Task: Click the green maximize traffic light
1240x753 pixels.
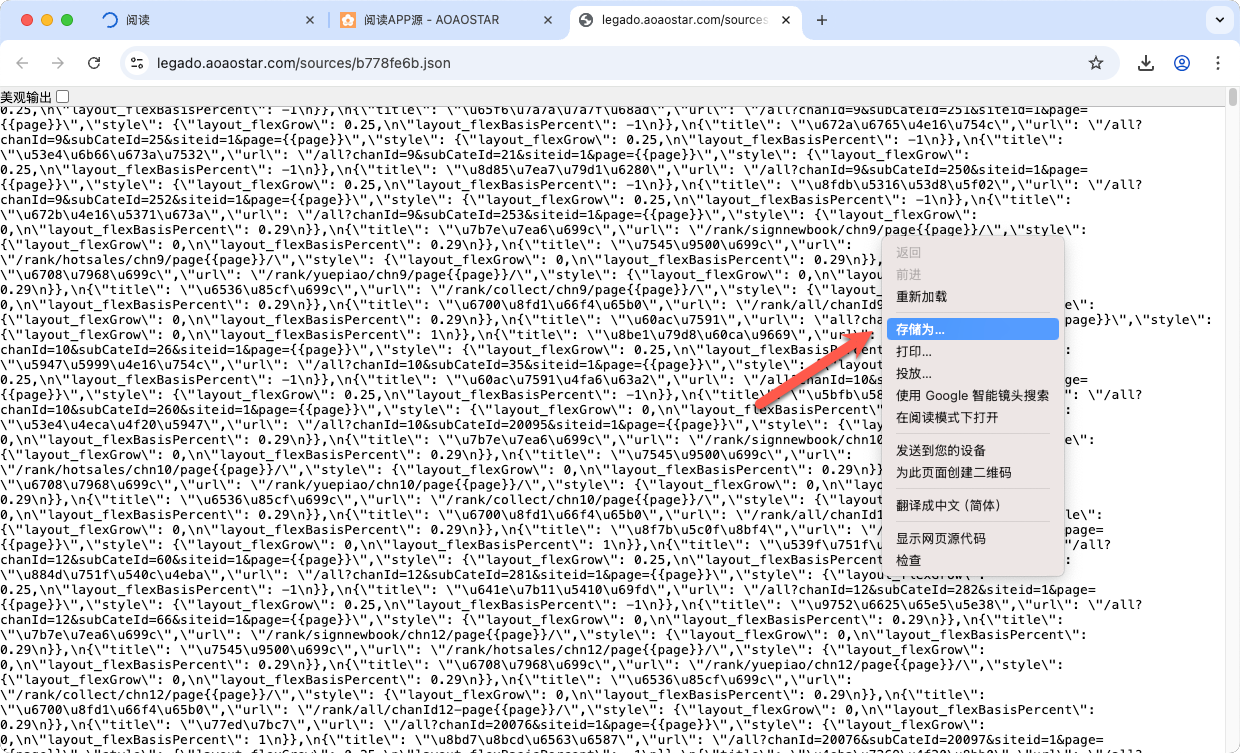Action: [x=66, y=19]
